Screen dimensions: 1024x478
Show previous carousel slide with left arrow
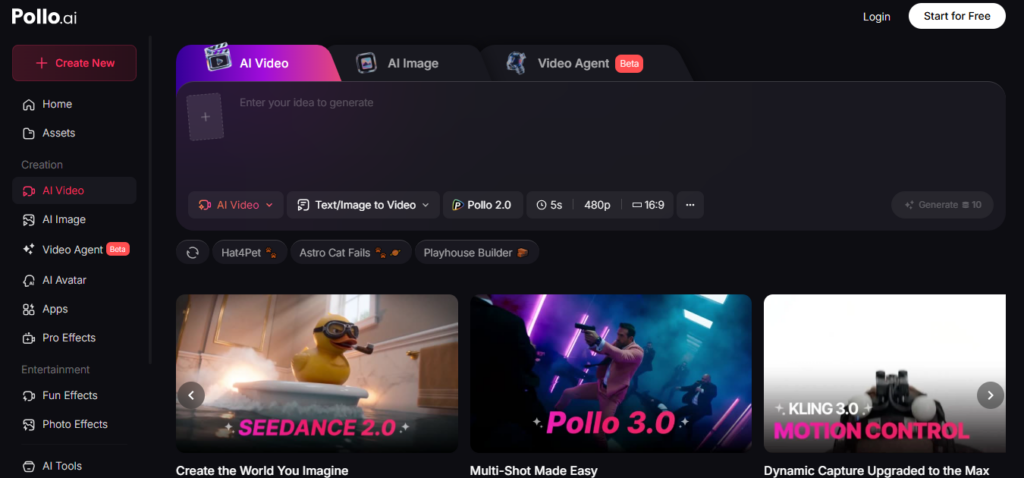191,395
